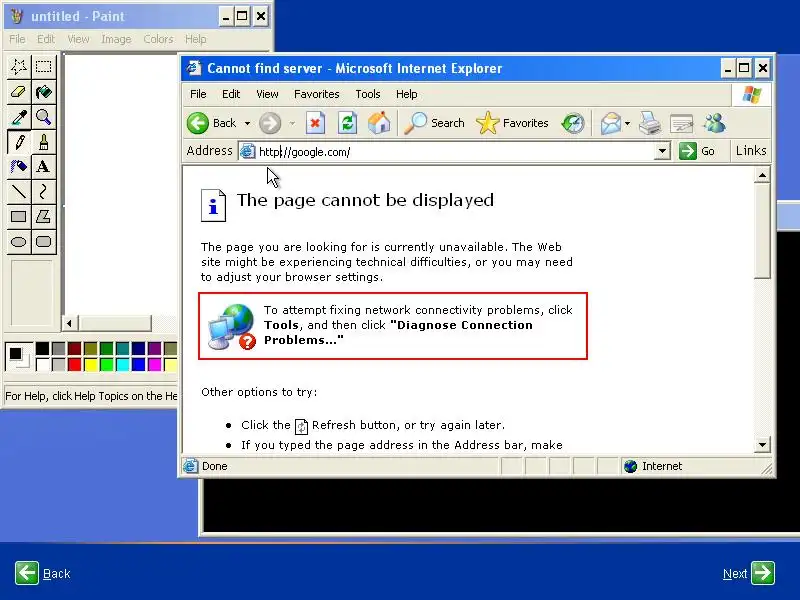This screenshot has height=600, width=800.
Task: Pick the Pick Color eyedropper tool
Action: pyautogui.click(x=19, y=117)
